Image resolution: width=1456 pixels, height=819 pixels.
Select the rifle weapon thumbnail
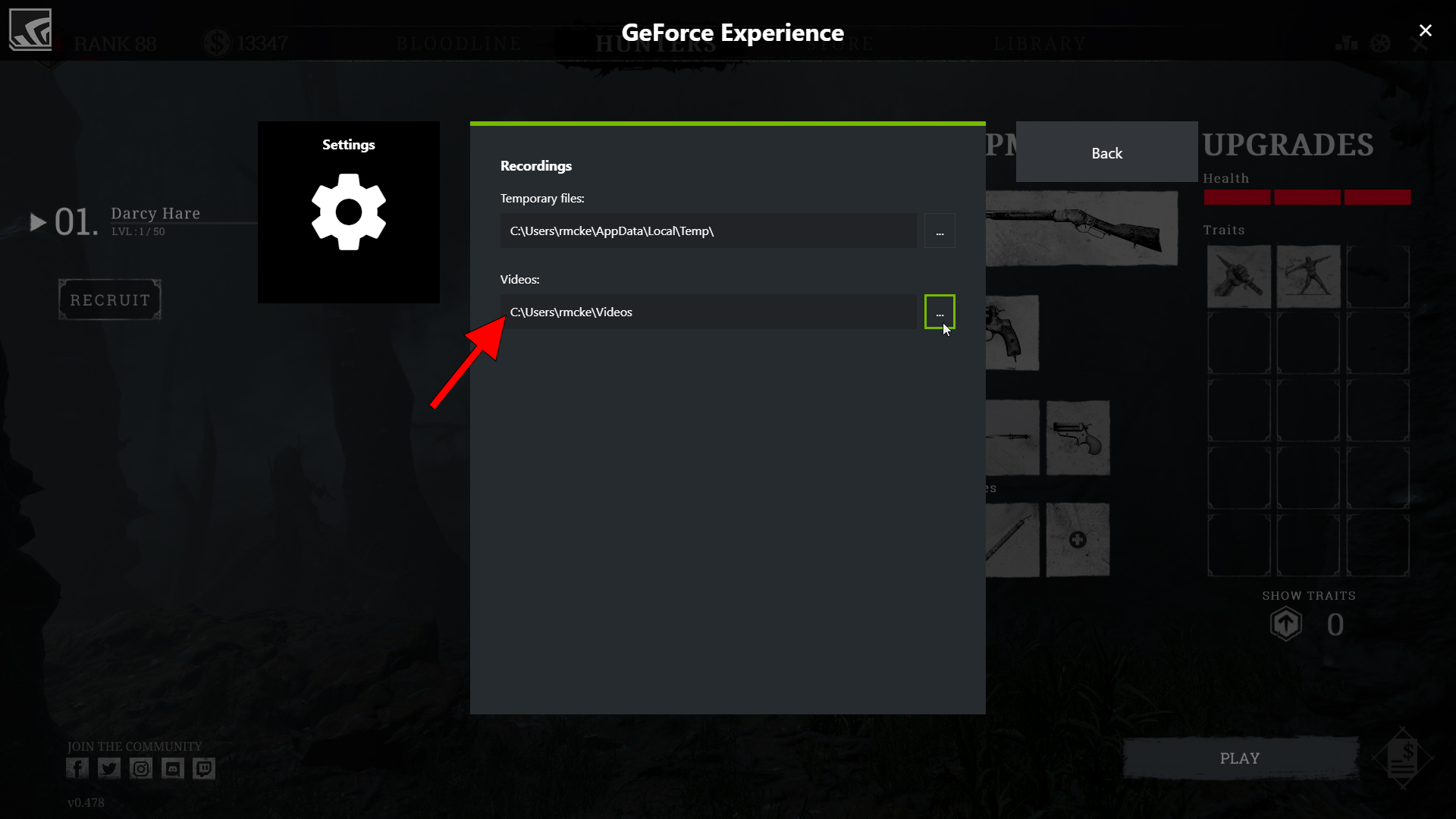pyautogui.click(x=1081, y=228)
